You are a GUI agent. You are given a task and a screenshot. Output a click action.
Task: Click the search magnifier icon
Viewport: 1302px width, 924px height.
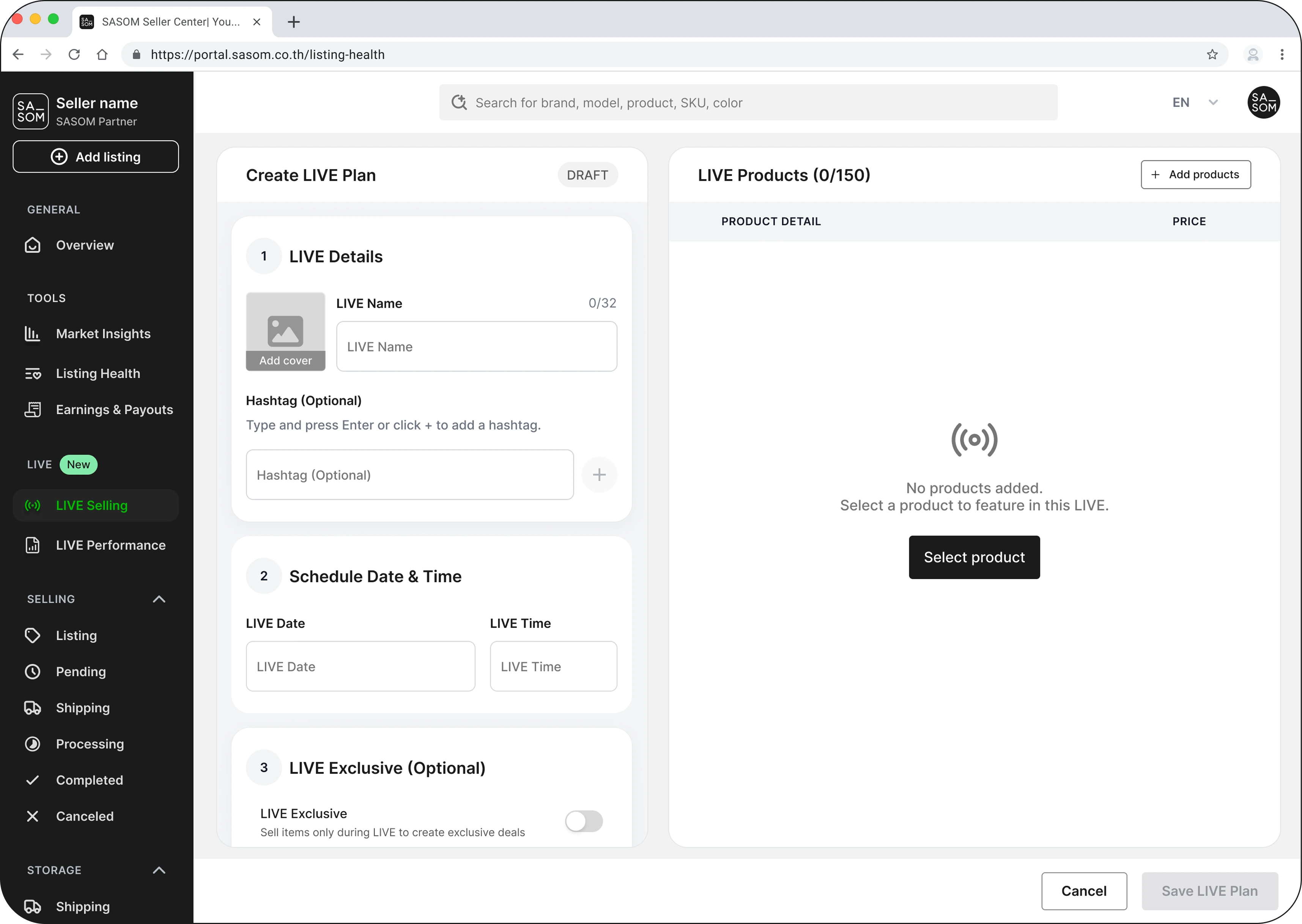point(459,102)
